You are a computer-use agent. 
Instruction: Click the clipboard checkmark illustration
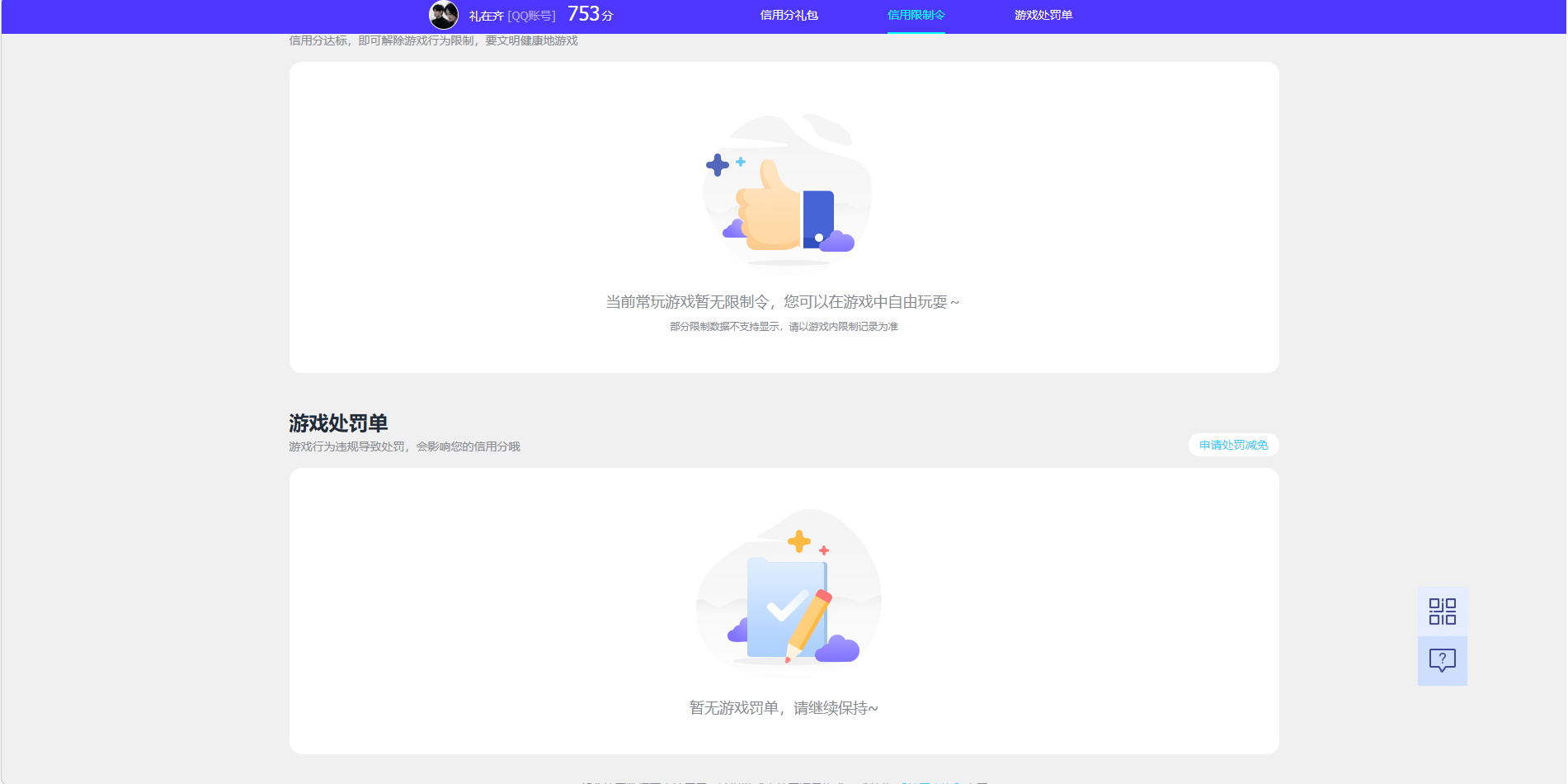[786, 598]
